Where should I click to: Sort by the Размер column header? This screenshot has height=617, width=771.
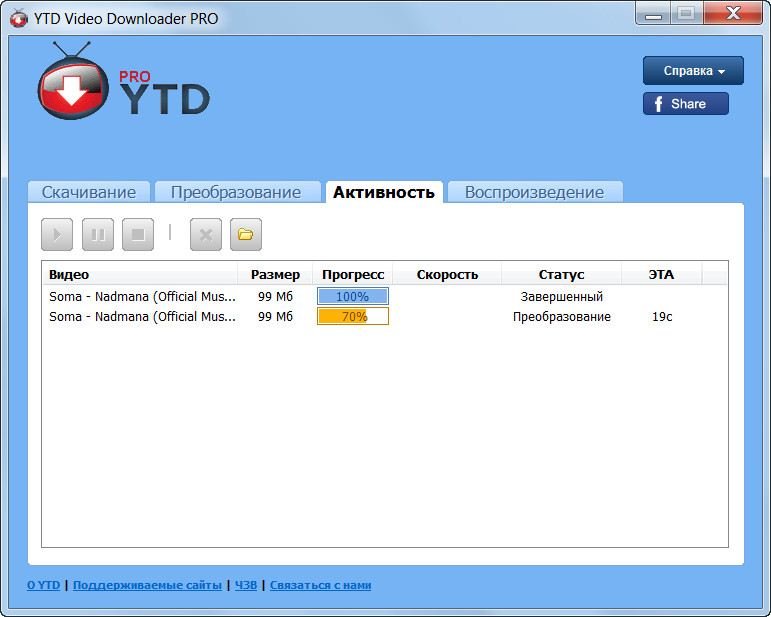[x=275, y=274]
